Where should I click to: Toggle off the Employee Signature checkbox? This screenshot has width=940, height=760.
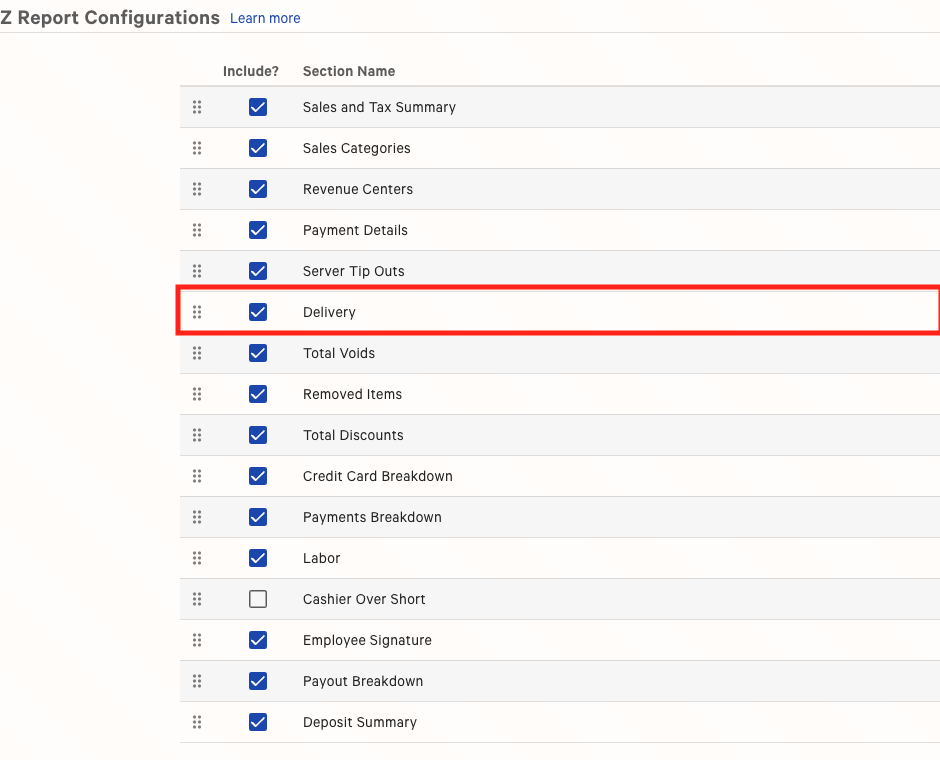click(258, 640)
